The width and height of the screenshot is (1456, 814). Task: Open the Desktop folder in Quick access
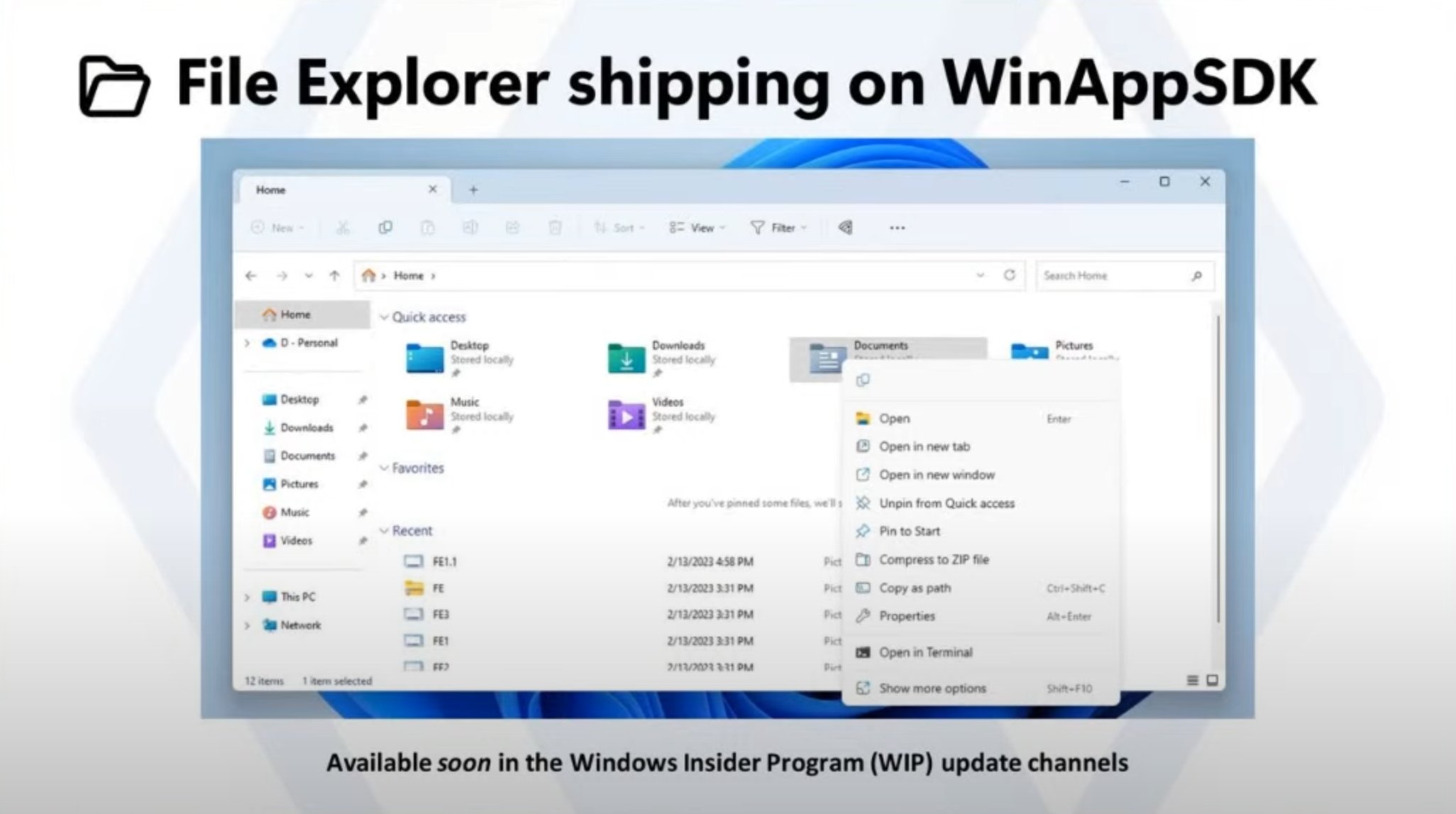(461, 358)
